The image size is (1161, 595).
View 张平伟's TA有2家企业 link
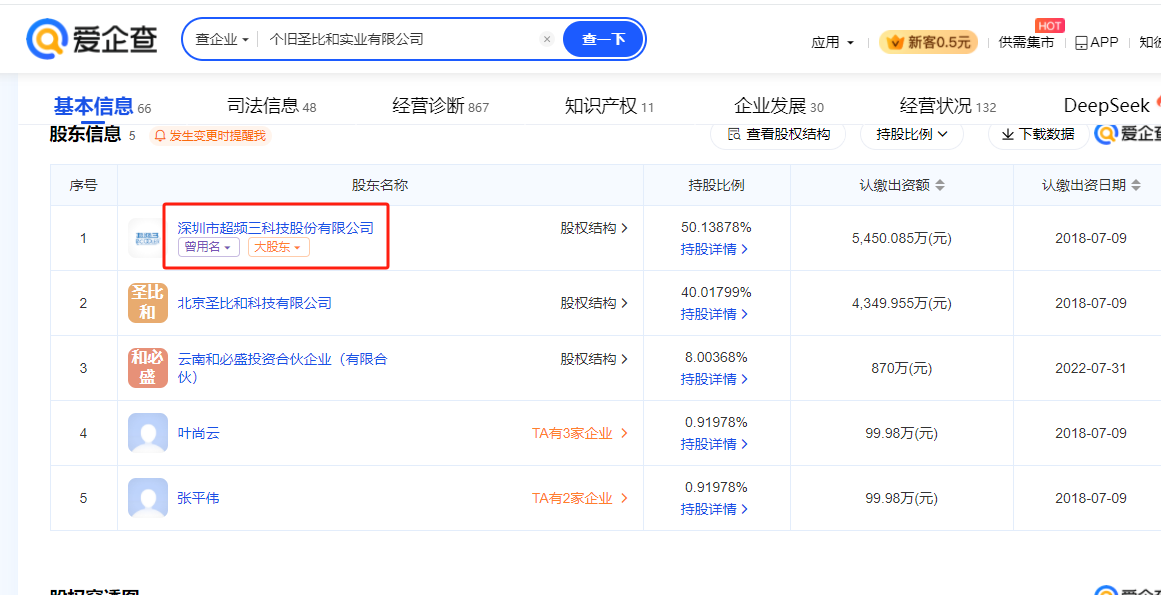580,498
